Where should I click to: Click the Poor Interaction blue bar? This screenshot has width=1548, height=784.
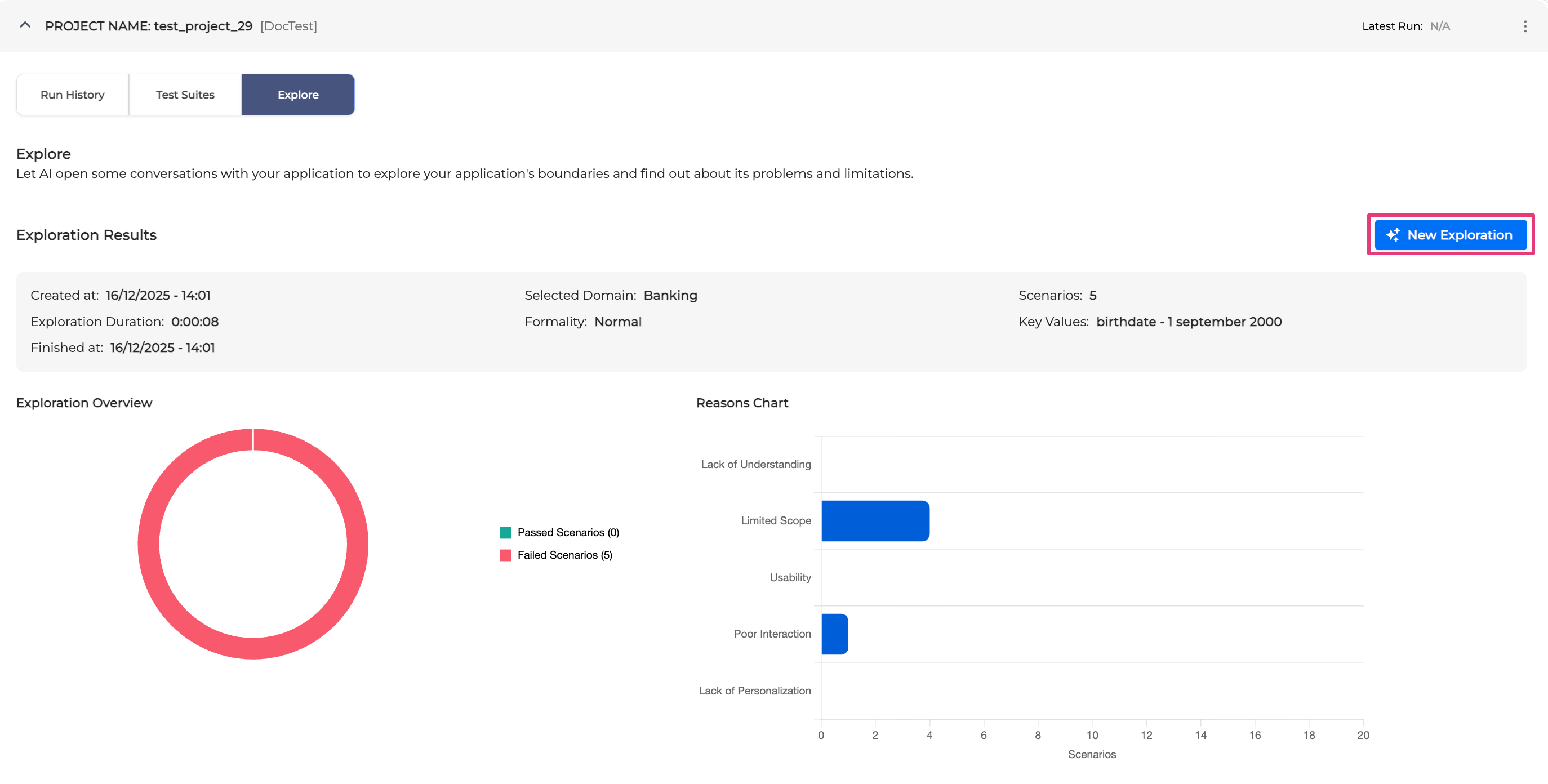point(834,634)
